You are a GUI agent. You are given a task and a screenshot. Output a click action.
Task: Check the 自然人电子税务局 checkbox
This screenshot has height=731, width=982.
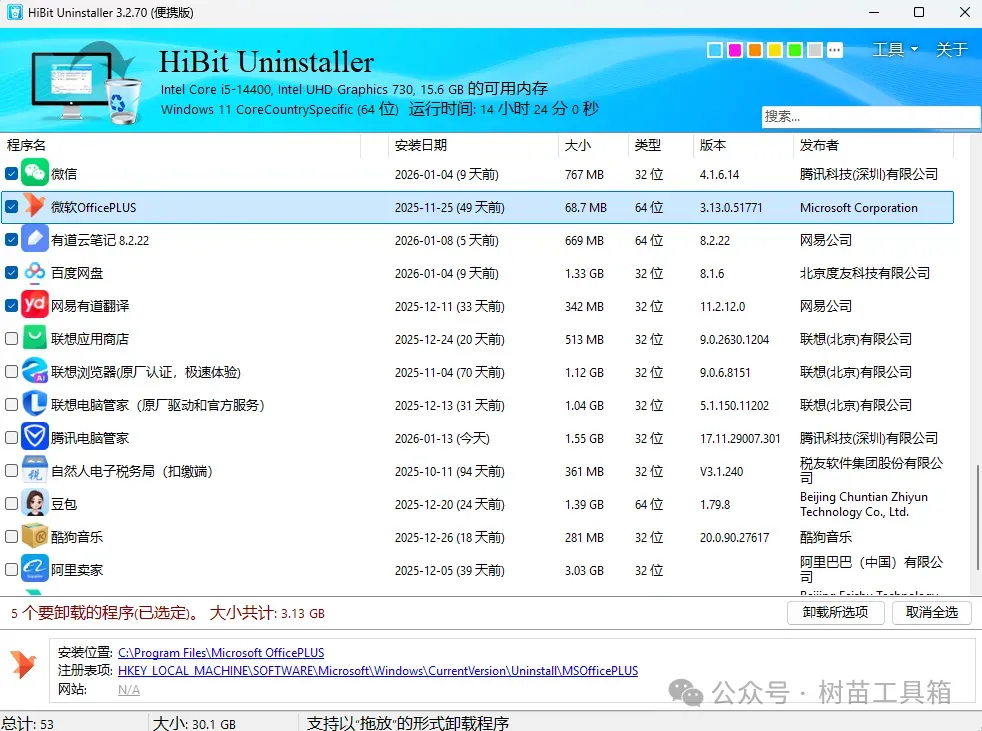[x=11, y=470]
